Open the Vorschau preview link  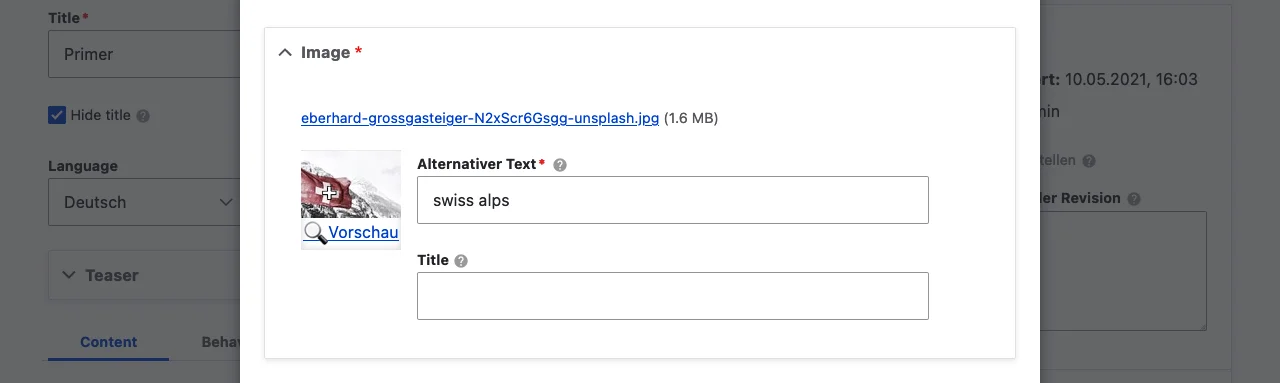tap(364, 233)
